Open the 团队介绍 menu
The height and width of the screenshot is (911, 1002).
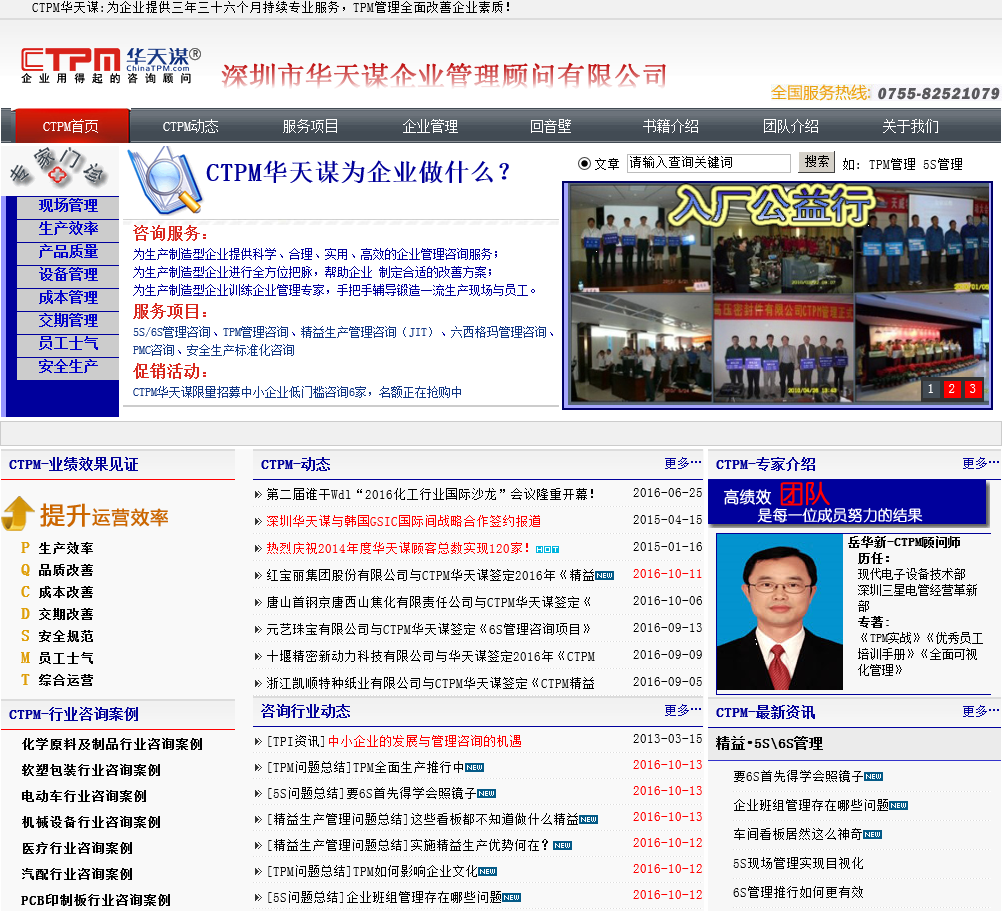791,126
